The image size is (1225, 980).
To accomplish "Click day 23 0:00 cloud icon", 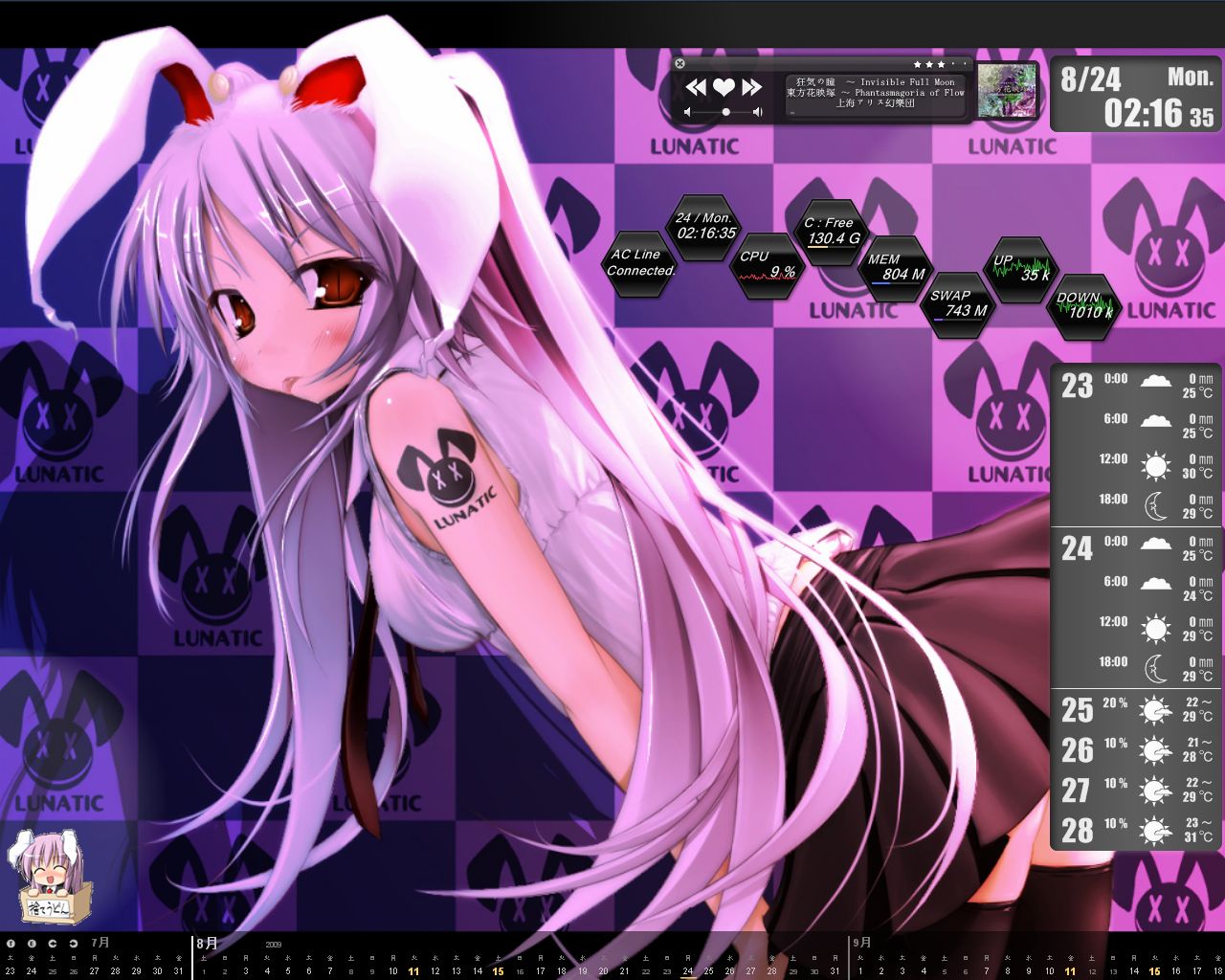I will (x=1155, y=381).
